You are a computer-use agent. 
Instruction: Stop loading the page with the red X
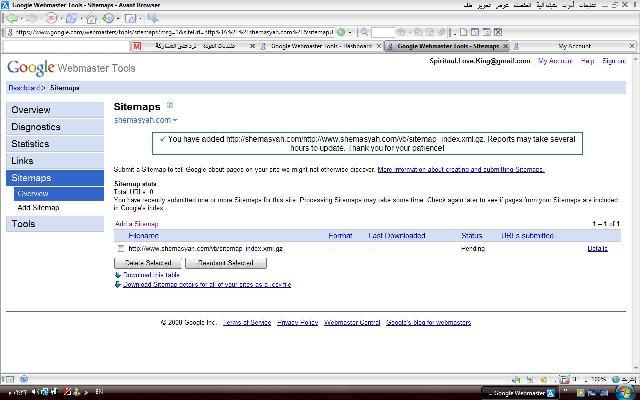point(51,18)
